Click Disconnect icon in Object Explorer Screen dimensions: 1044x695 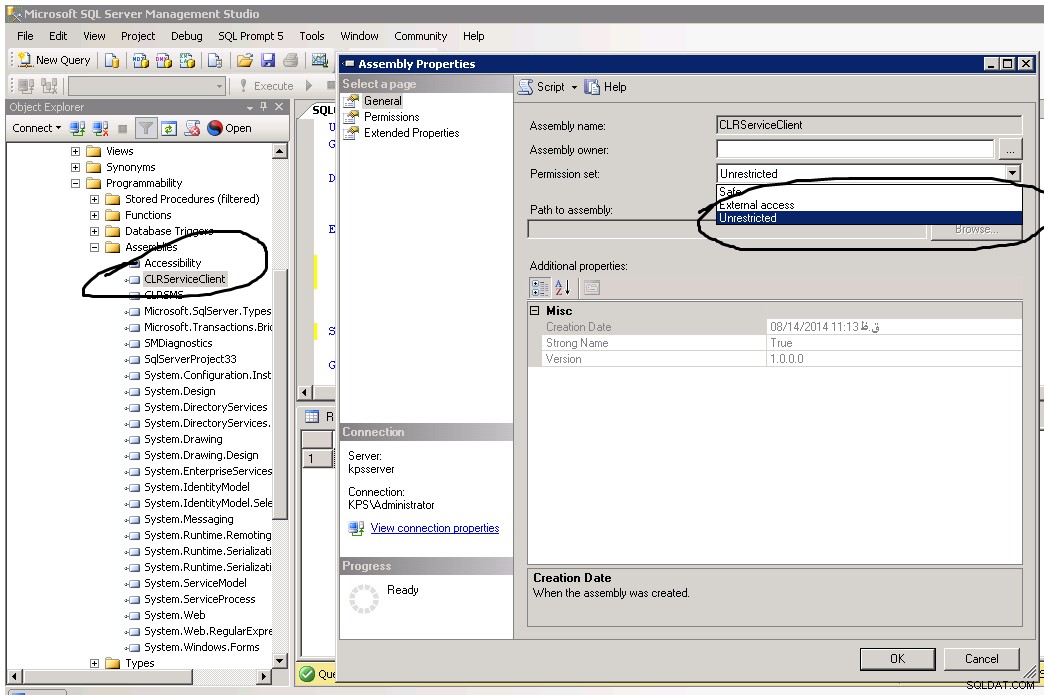click(x=101, y=128)
